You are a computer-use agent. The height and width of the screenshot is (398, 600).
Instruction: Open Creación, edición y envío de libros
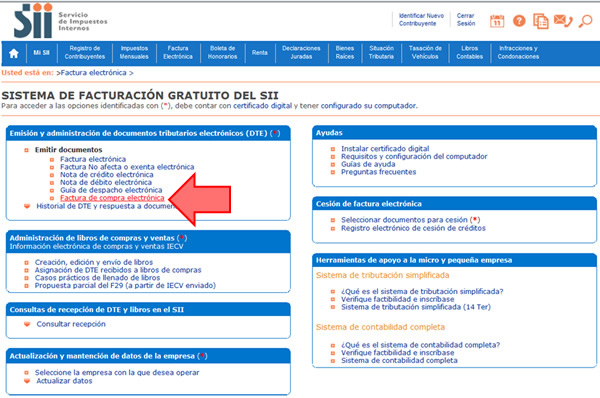94,262
